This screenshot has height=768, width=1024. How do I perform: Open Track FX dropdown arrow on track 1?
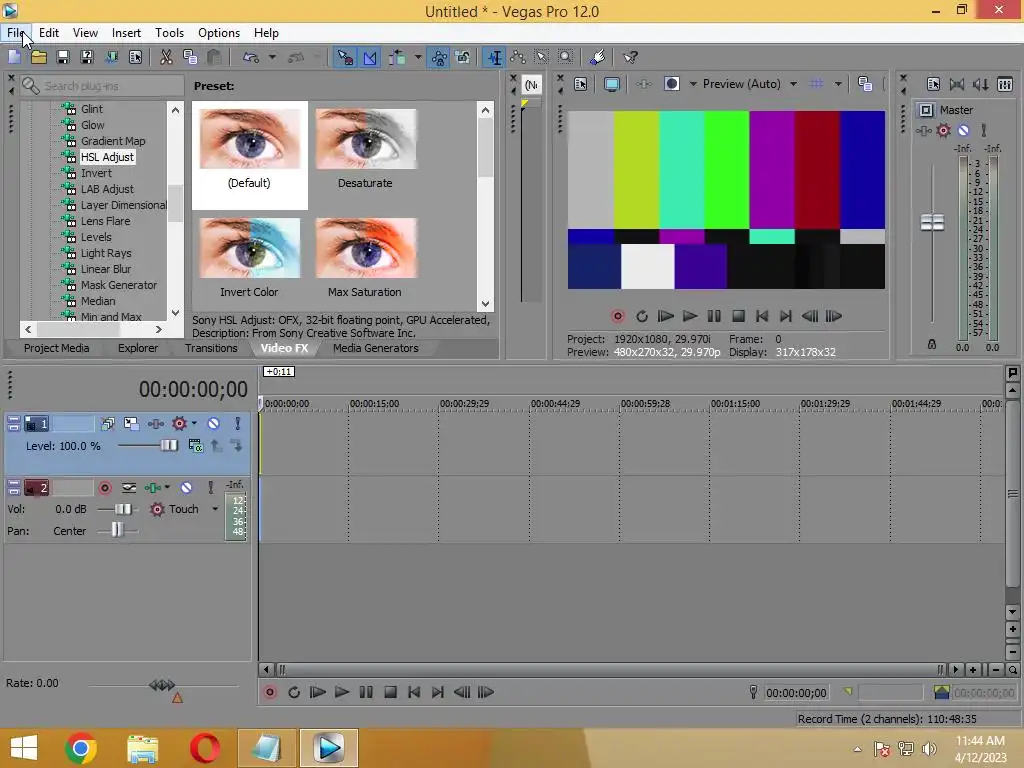pos(194,424)
